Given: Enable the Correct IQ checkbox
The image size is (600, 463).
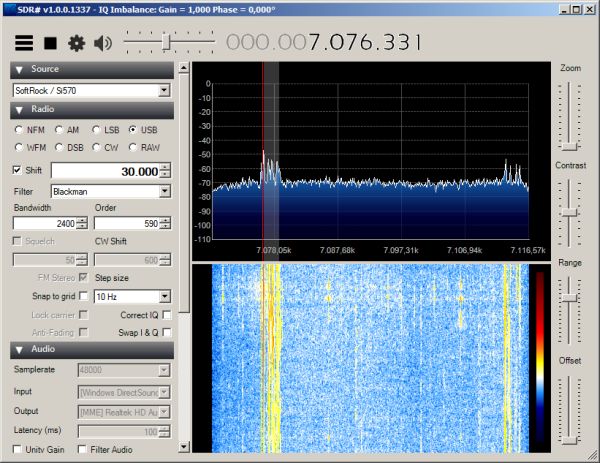Looking at the screenshot, I should [167, 314].
